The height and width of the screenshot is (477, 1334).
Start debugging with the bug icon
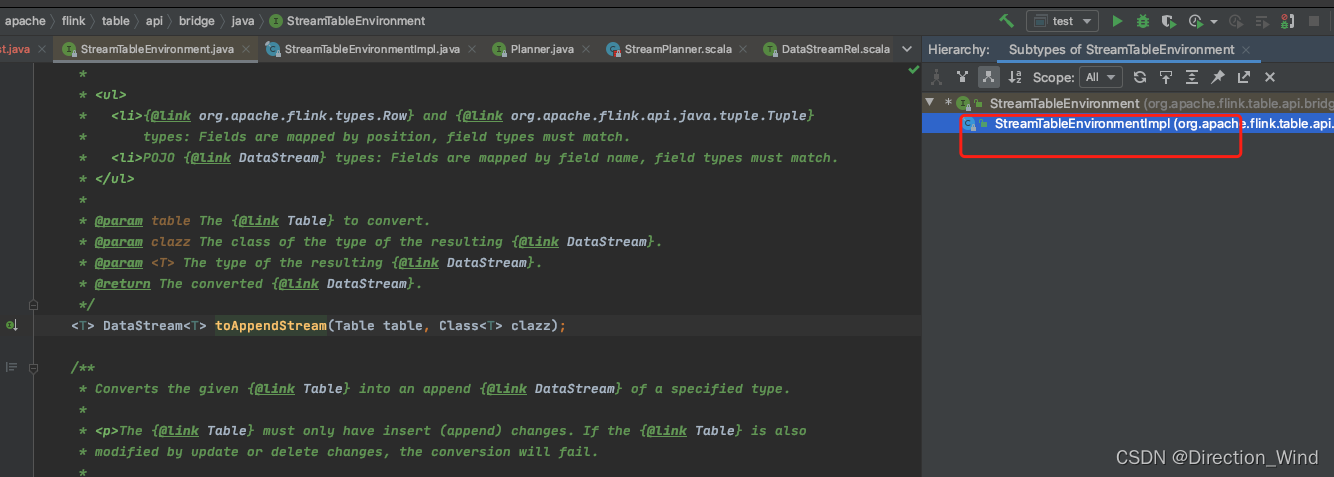(1143, 21)
